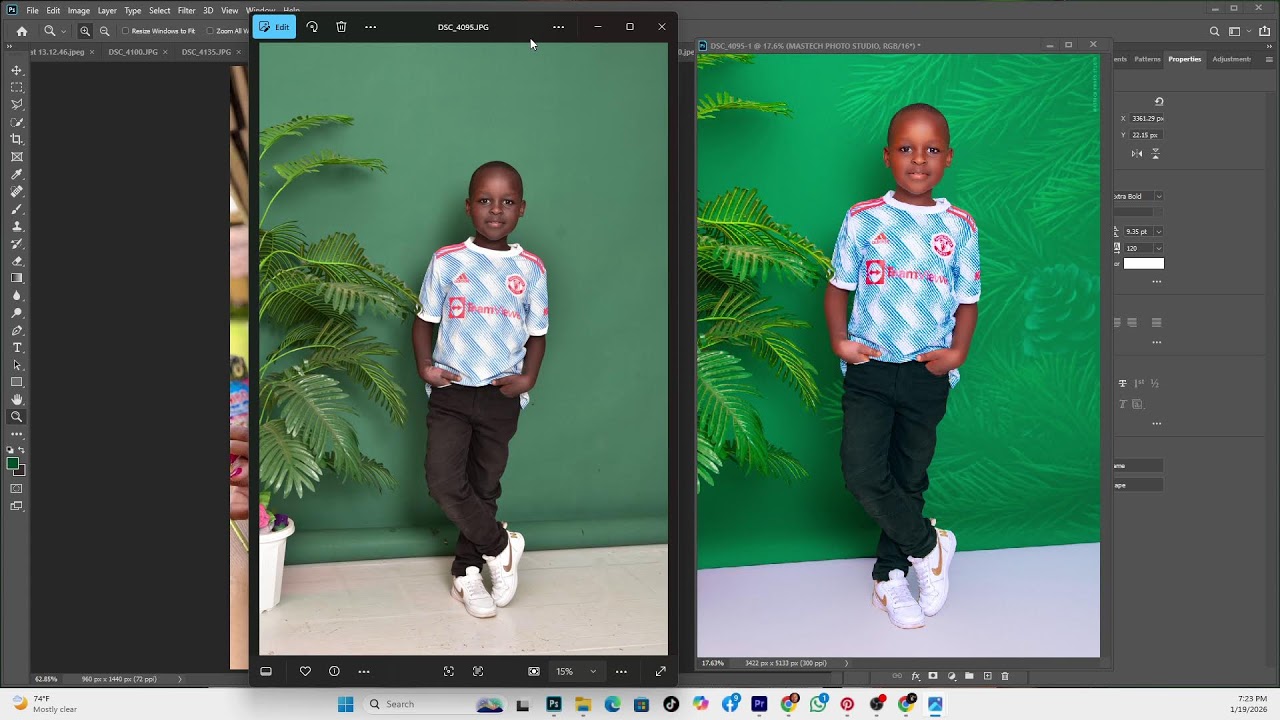Screen dimensions: 1280x720
Task: Open the Extra Bold font style dropdown
Action: 1159,196
